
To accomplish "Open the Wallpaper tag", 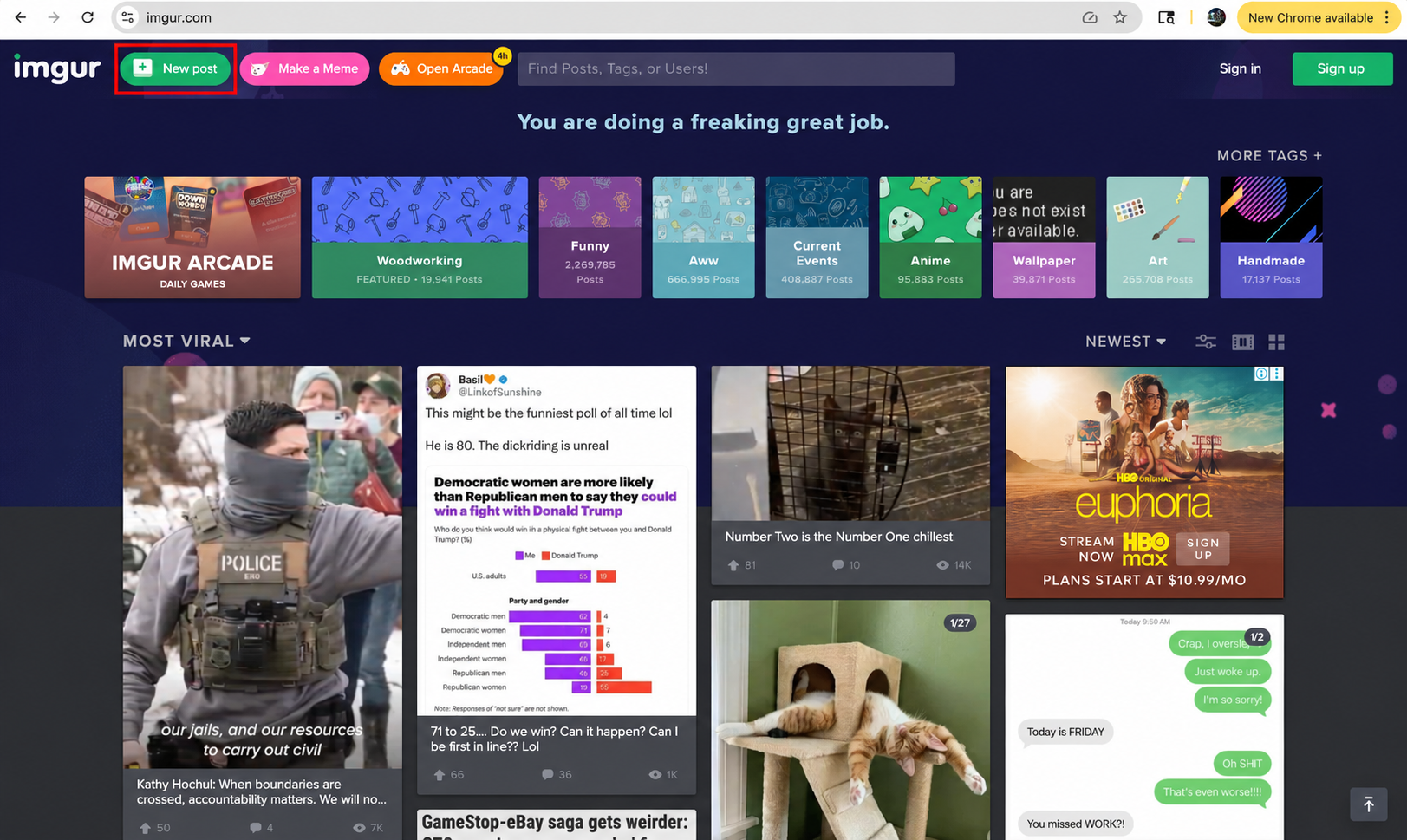I will (x=1044, y=238).
